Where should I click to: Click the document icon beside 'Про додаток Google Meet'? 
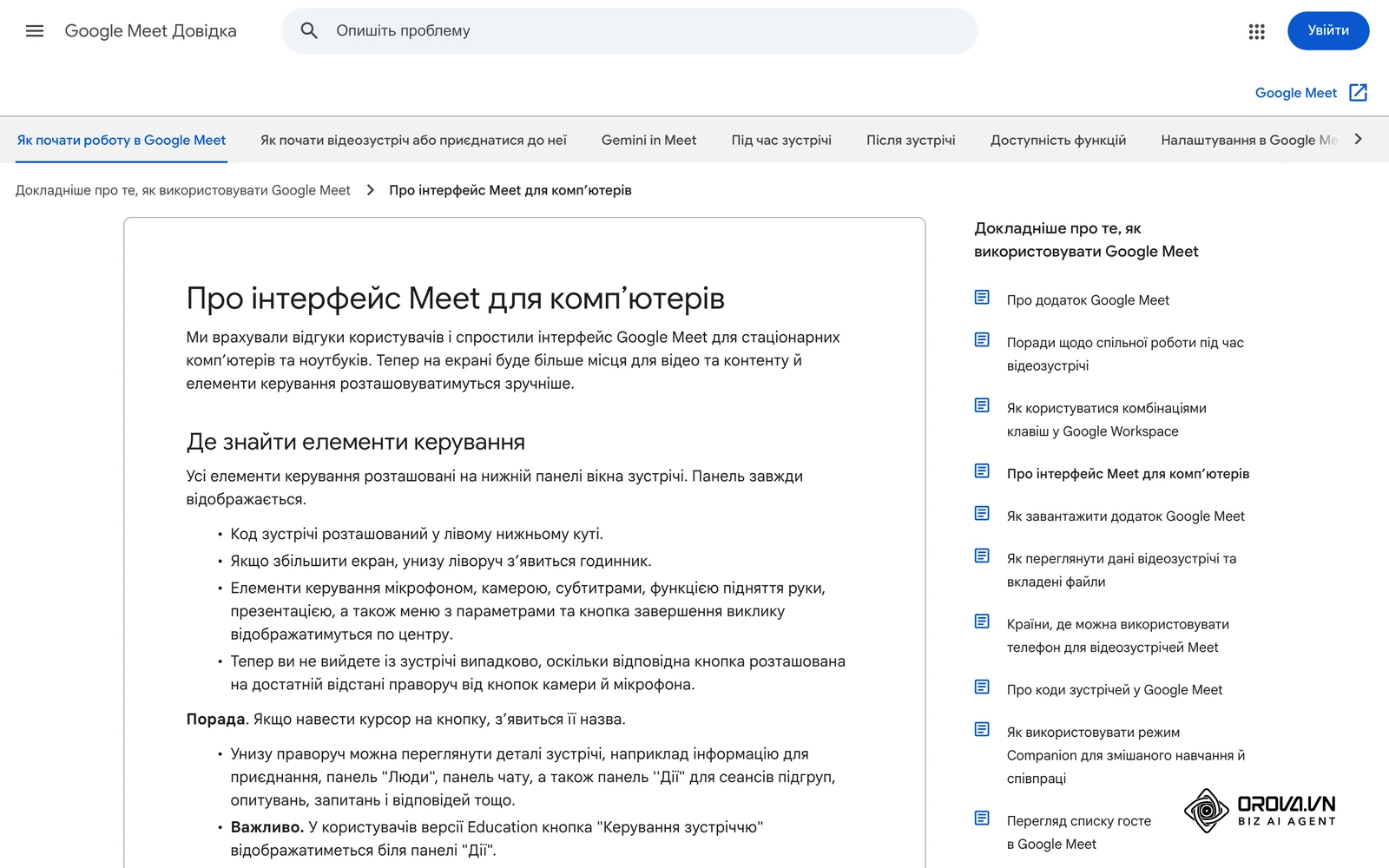click(982, 298)
